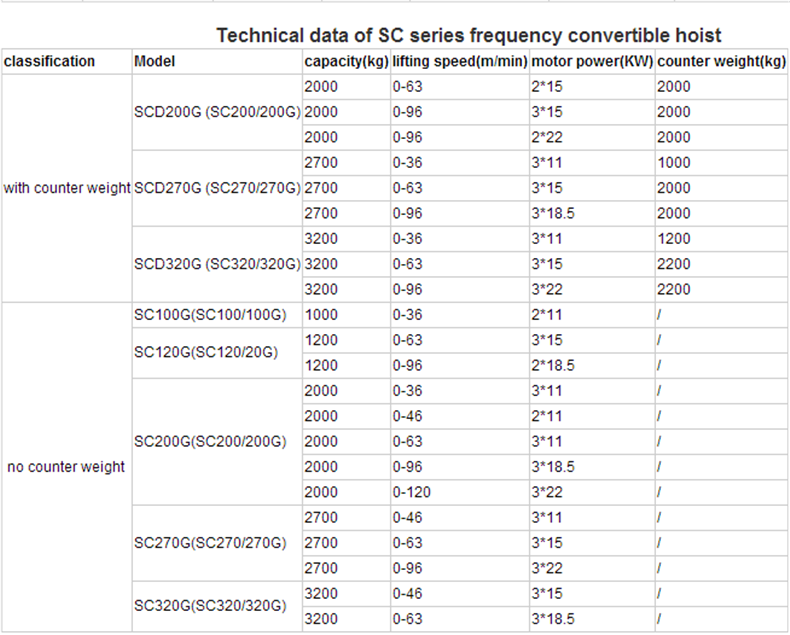Image resolution: width=790 pixels, height=635 pixels.
Task: Select the 2*15 motor power cell
Action: 546,86
